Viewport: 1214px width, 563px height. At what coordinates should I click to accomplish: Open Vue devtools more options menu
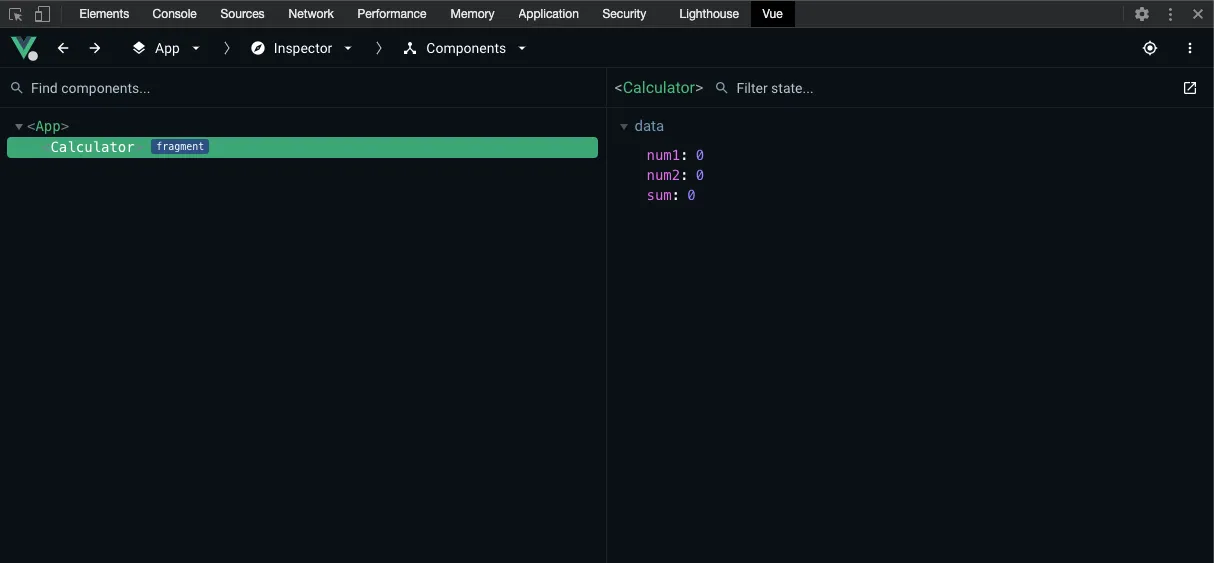1190,48
